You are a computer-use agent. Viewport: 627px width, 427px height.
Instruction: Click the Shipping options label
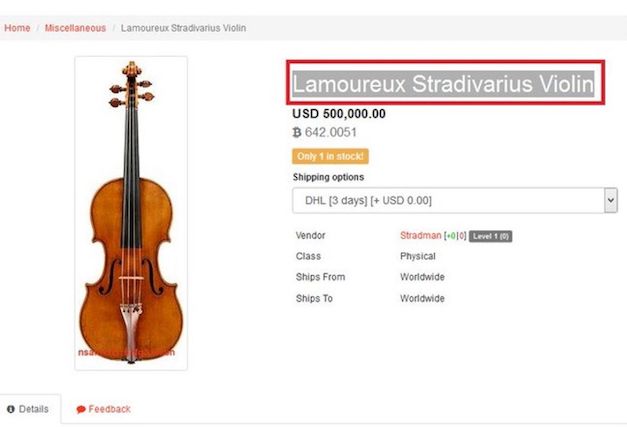point(328,177)
